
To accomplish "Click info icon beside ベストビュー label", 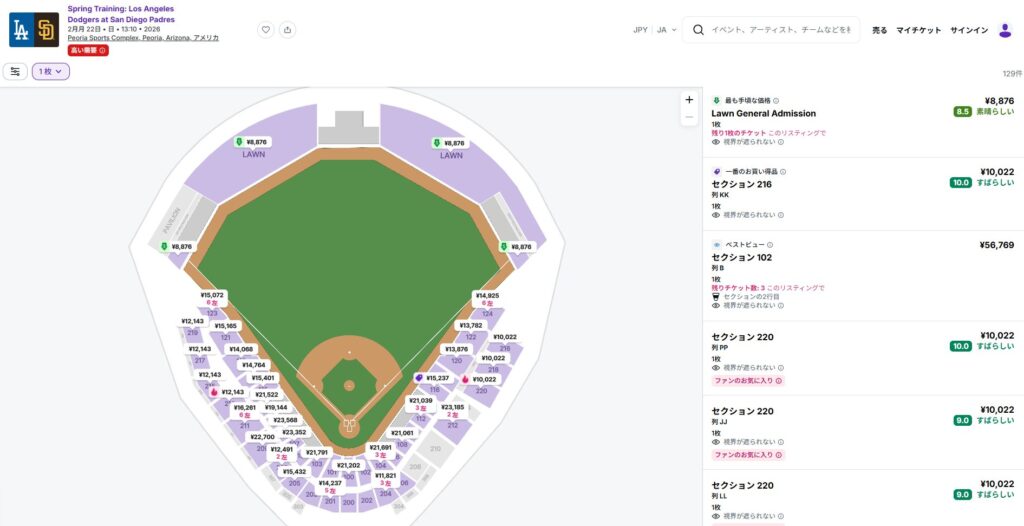I will click(x=770, y=244).
